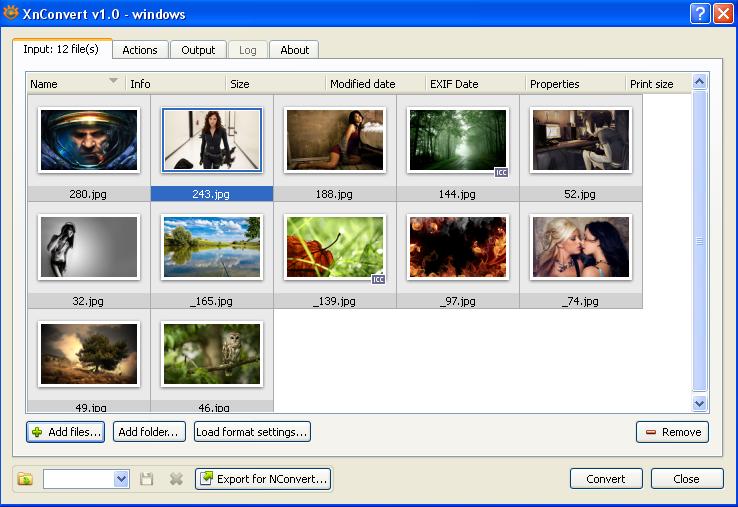
Task: Click the delete preset X icon
Action: (x=176, y=479)
